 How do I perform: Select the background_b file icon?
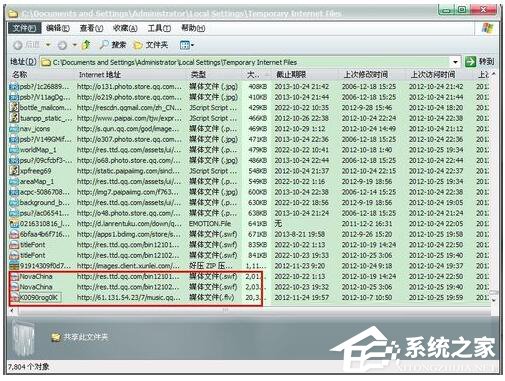14,203
